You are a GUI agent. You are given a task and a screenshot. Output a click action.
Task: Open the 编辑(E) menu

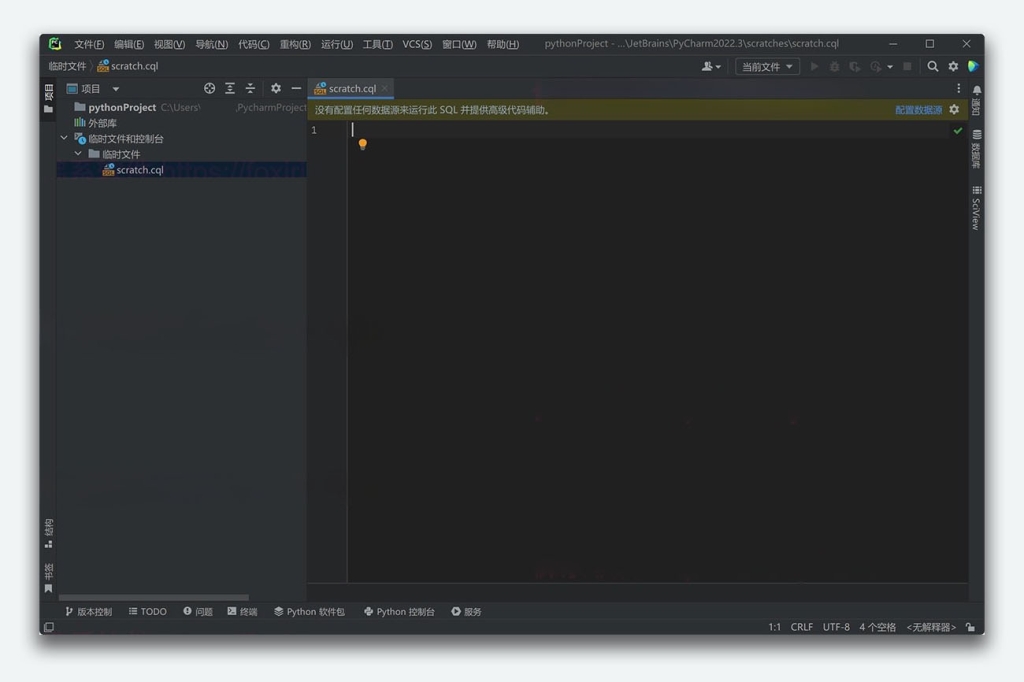129,44
